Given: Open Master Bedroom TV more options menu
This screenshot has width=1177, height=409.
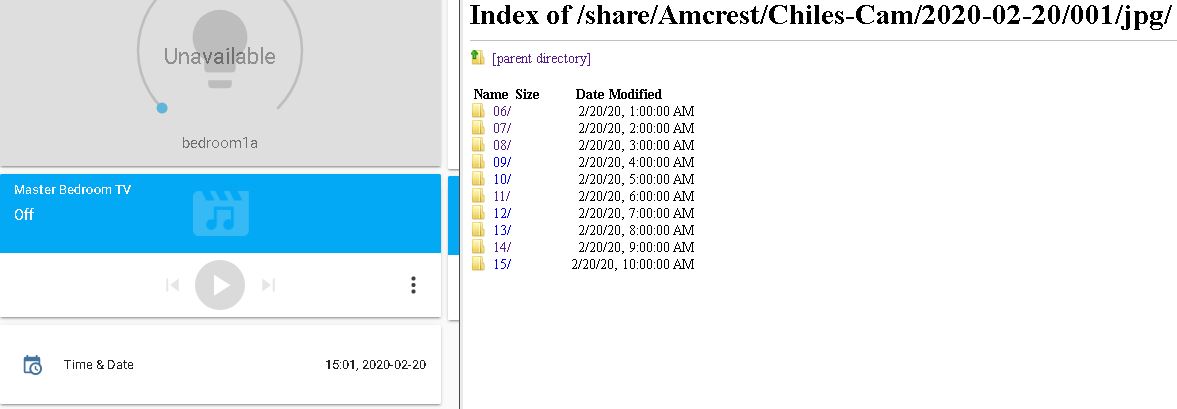Looking at the screenshot, I should [414, 285].
